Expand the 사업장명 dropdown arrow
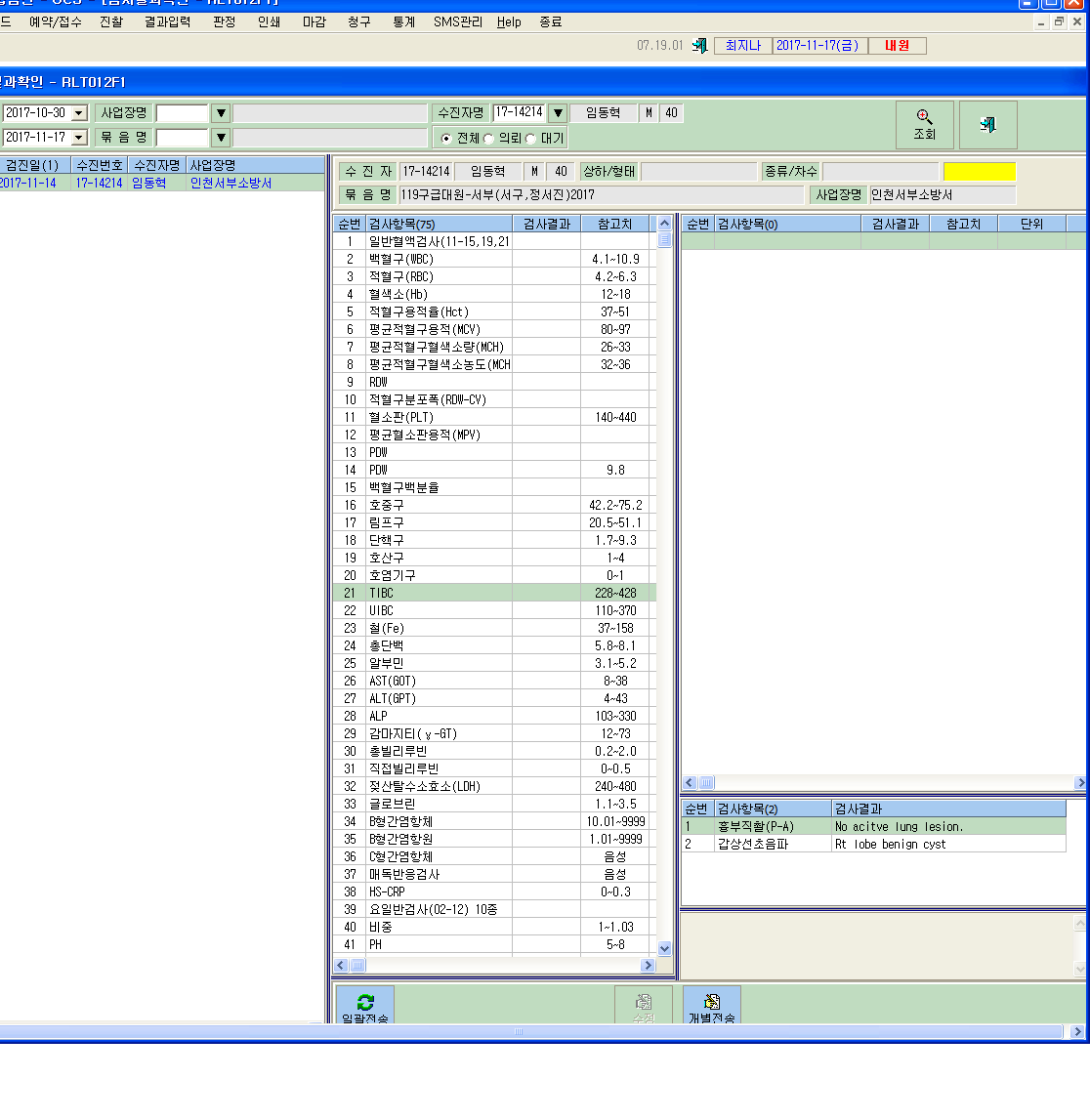This screenshot has height=1120, width=1090. pos(221,113)
